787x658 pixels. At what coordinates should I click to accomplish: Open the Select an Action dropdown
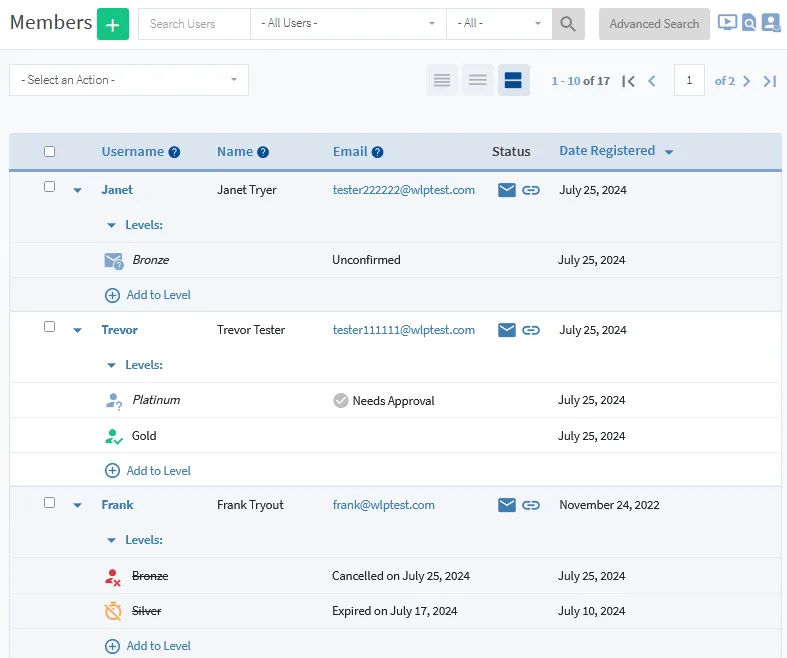tap(129, 80)
